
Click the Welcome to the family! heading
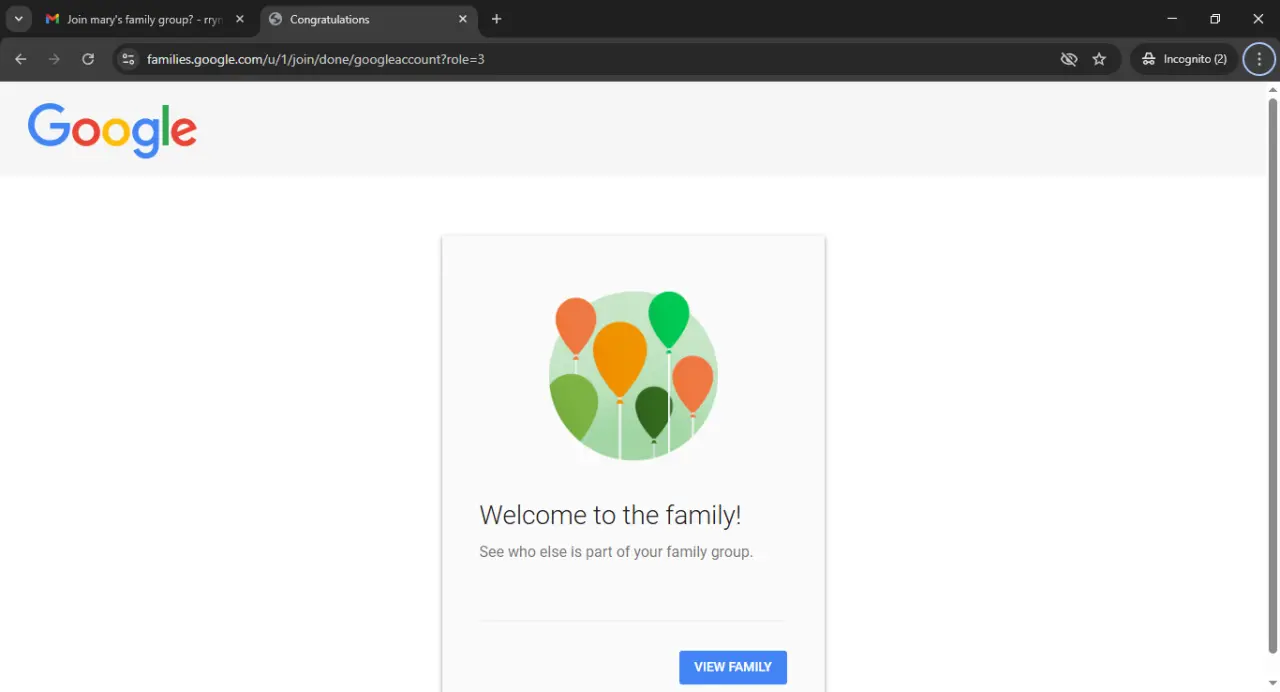coord(610,515)
